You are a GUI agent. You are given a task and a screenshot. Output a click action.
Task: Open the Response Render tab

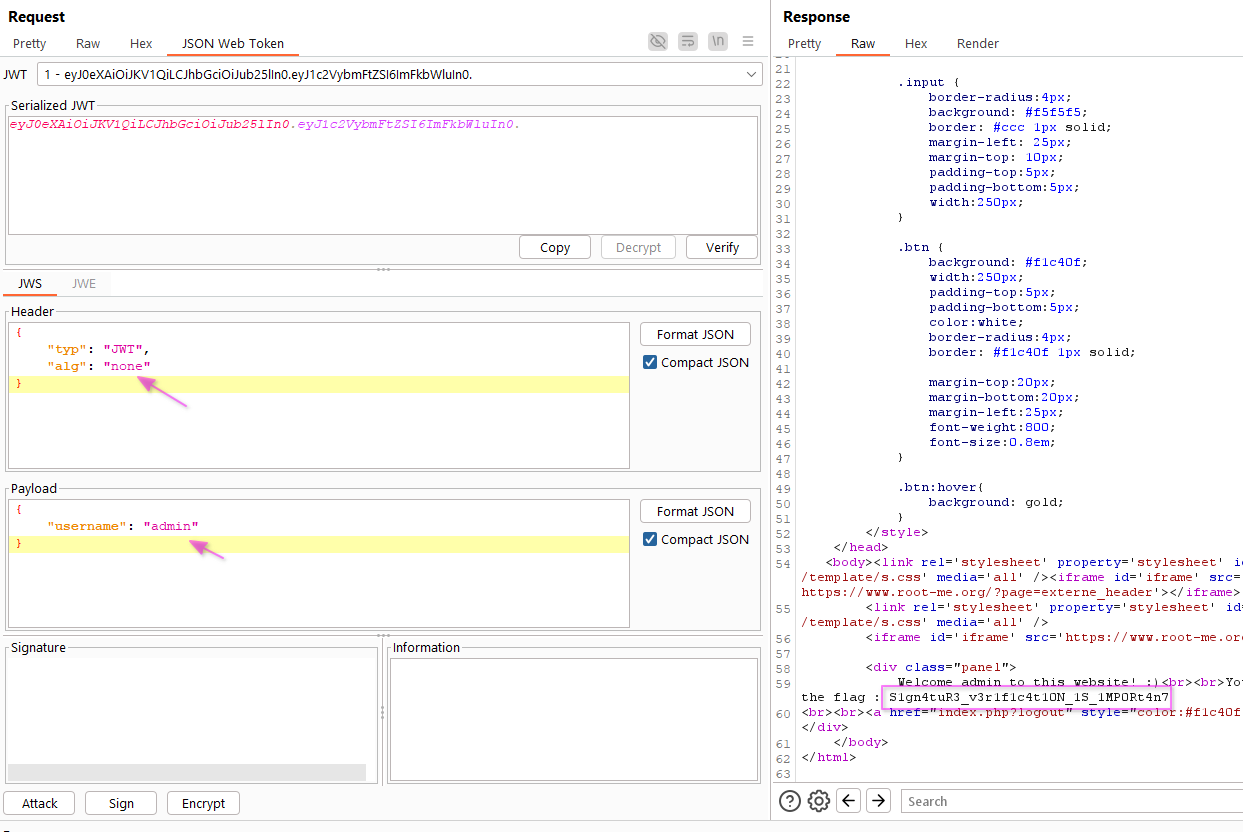coord(978,43)
